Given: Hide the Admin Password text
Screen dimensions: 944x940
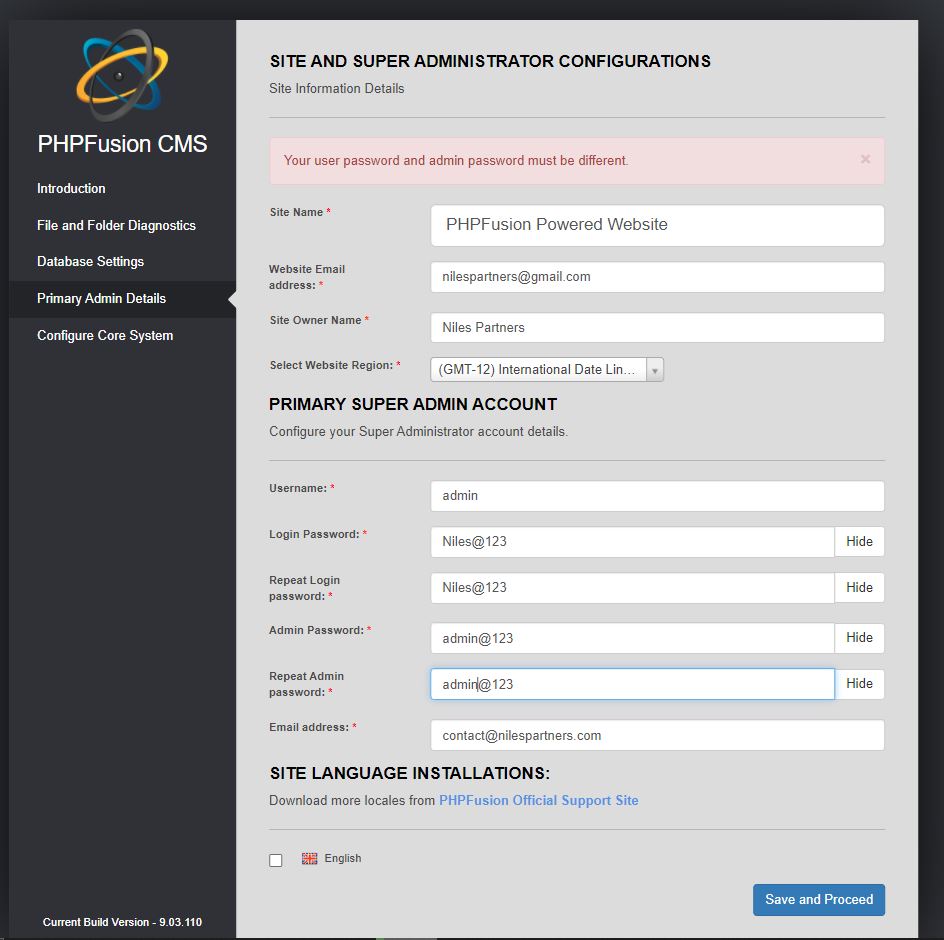Looking at the screenshot, I should click(859, 638).
